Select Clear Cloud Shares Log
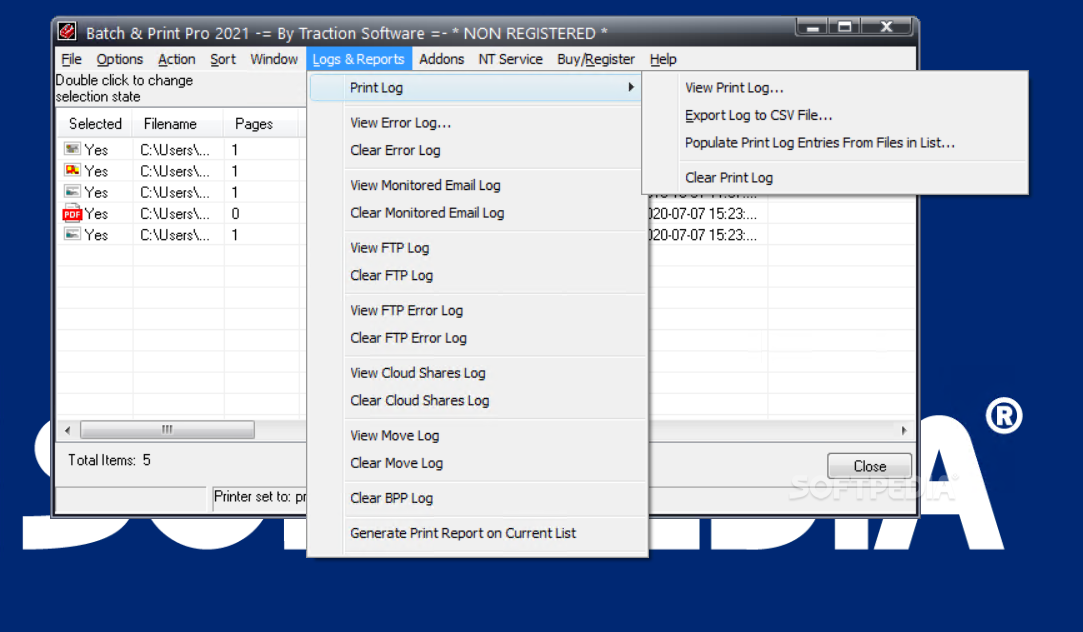 coord(419,401)
